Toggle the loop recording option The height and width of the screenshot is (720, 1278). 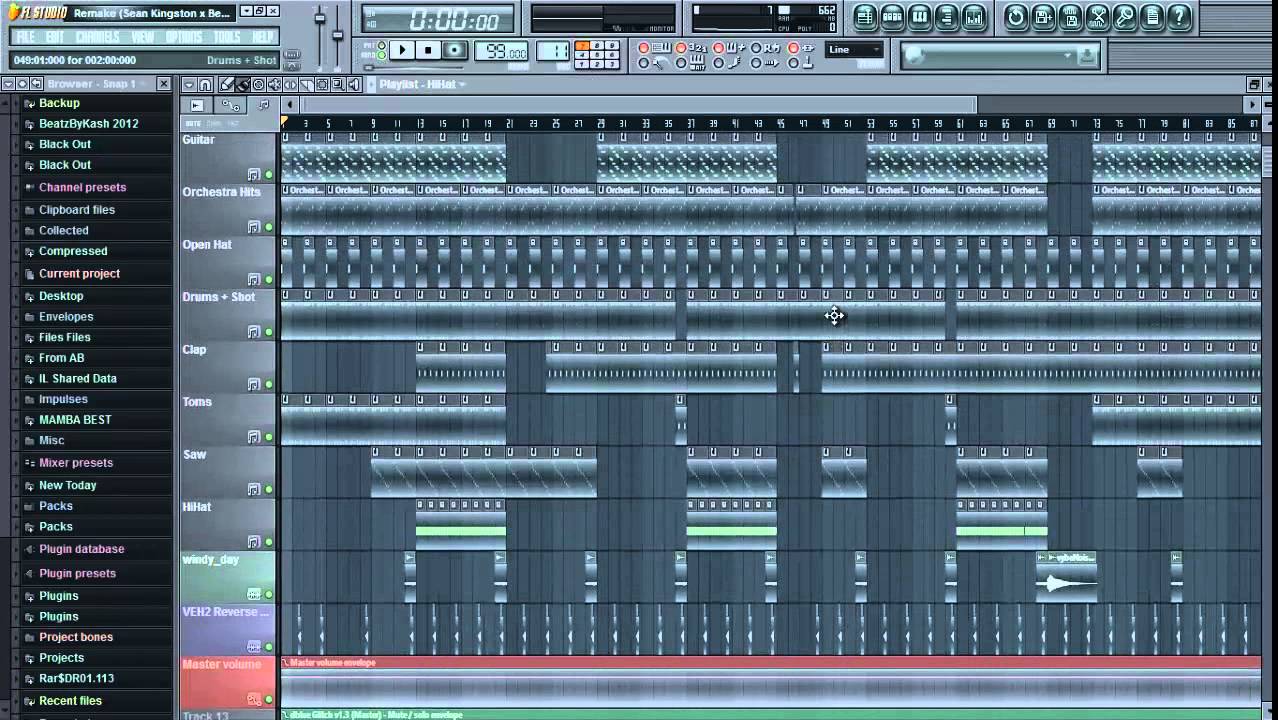pyautogui.click(x=764, y=48)
